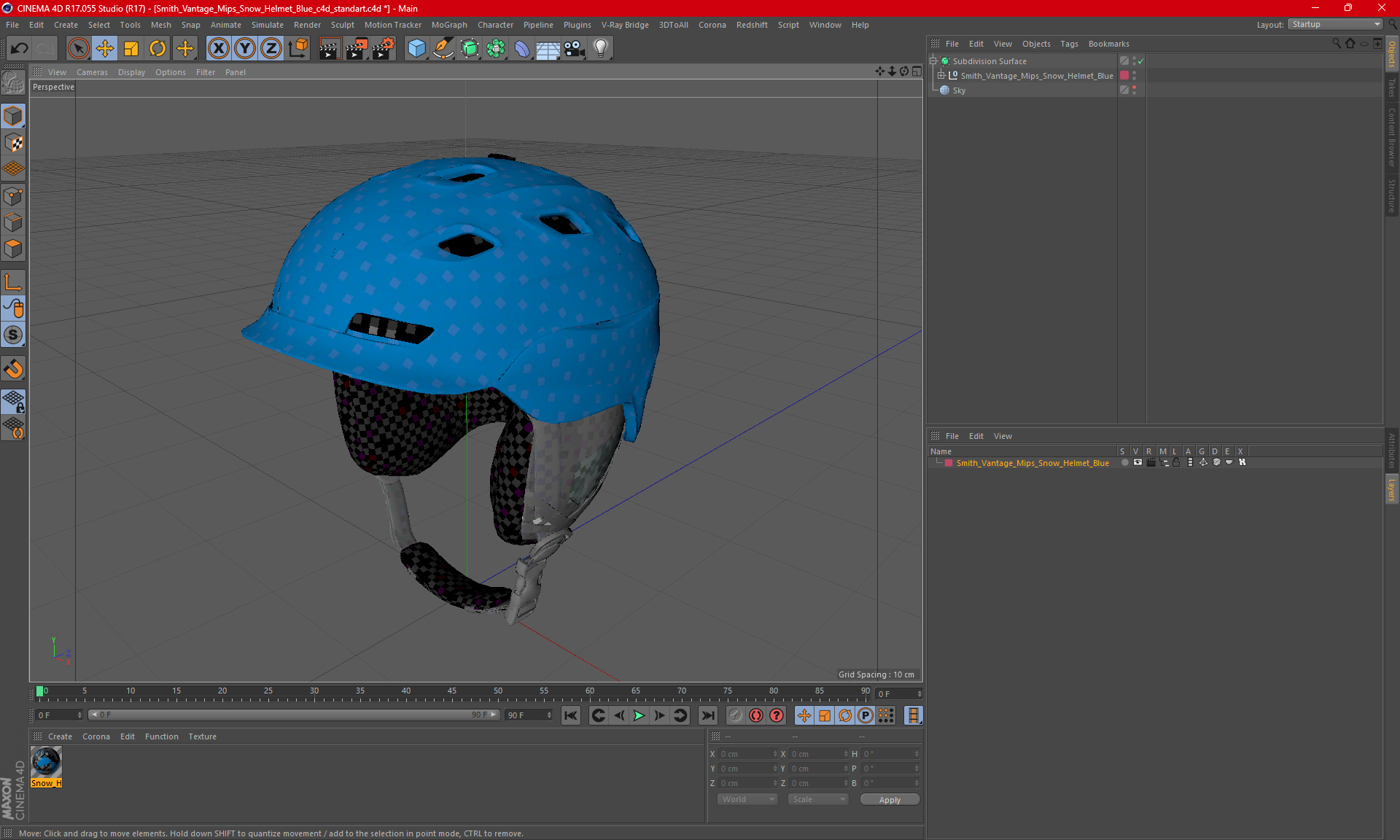Open the Layout Startup dropdown
This screenshot has width=1400, height=840.
pos(1335,24)
